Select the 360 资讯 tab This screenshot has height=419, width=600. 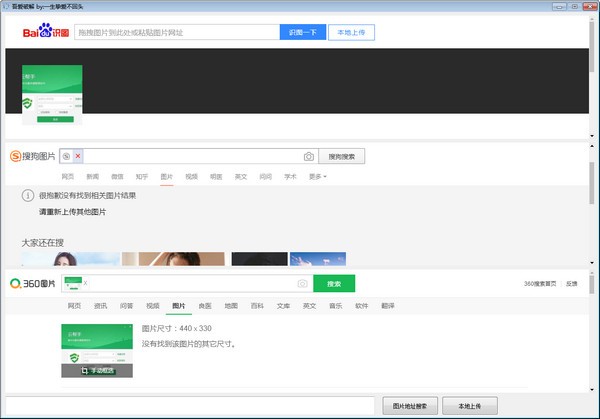[101, 306]
